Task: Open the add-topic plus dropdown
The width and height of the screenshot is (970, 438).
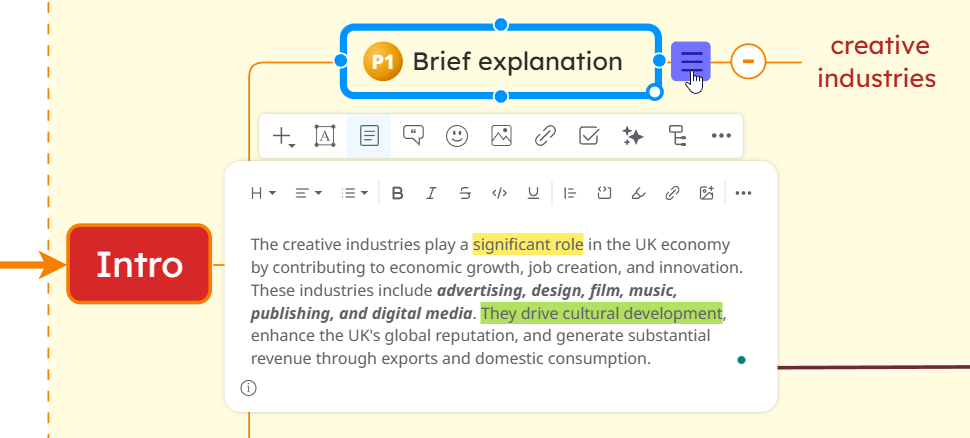Action: pos(283,136)
